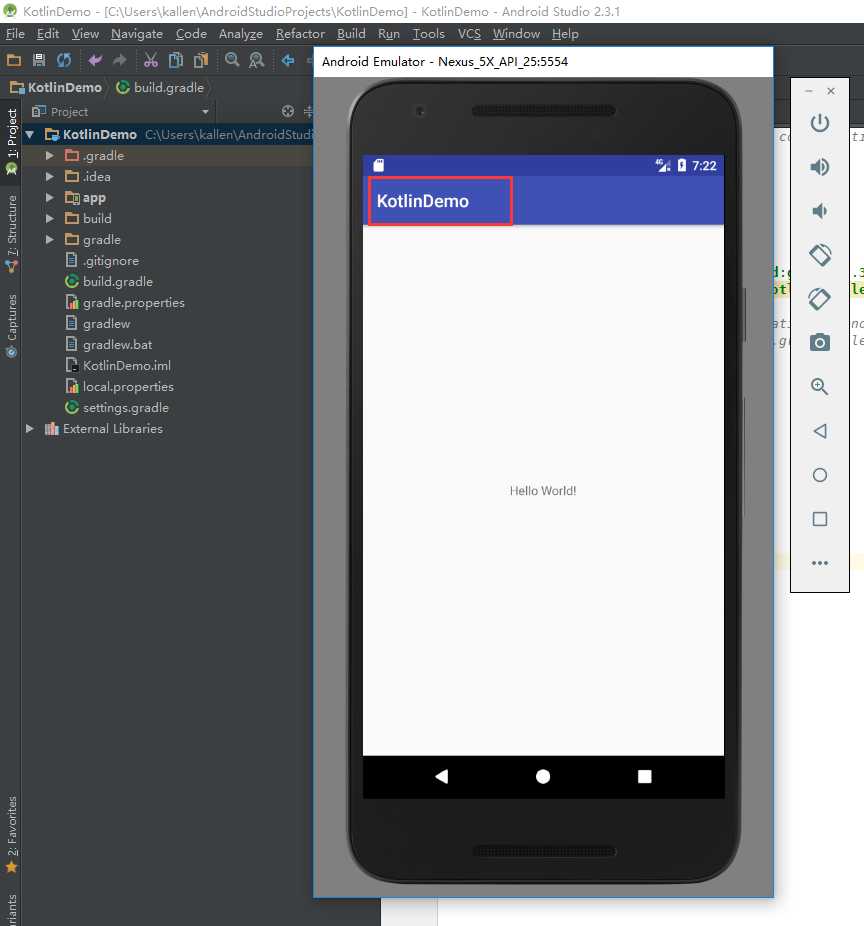Click the Hello World! text on phone screen
This screenshot has width=864, height=926.
[x=543, y=491]
